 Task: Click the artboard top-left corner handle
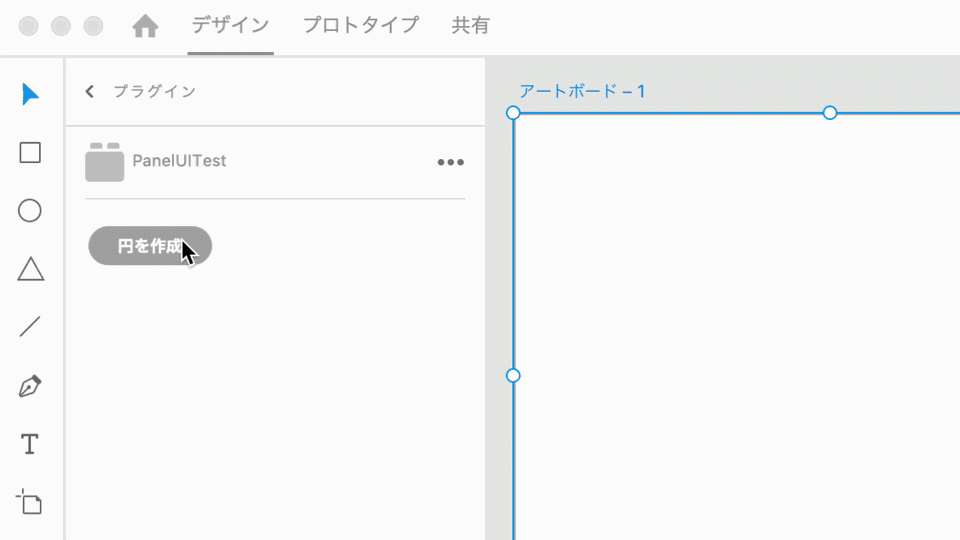tap(513, 113)
